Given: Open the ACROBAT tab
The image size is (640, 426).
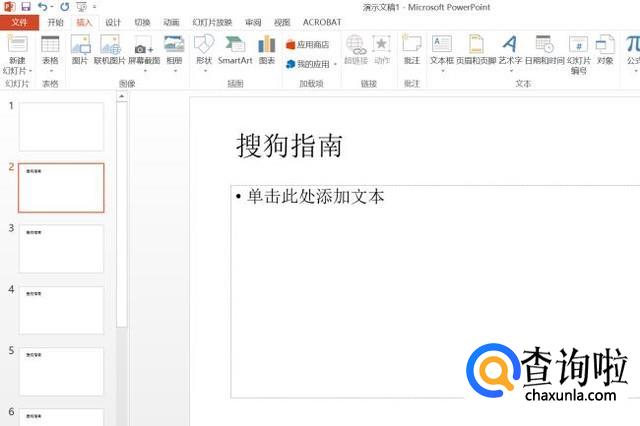Looking at the screenshot, I should 322,22.
